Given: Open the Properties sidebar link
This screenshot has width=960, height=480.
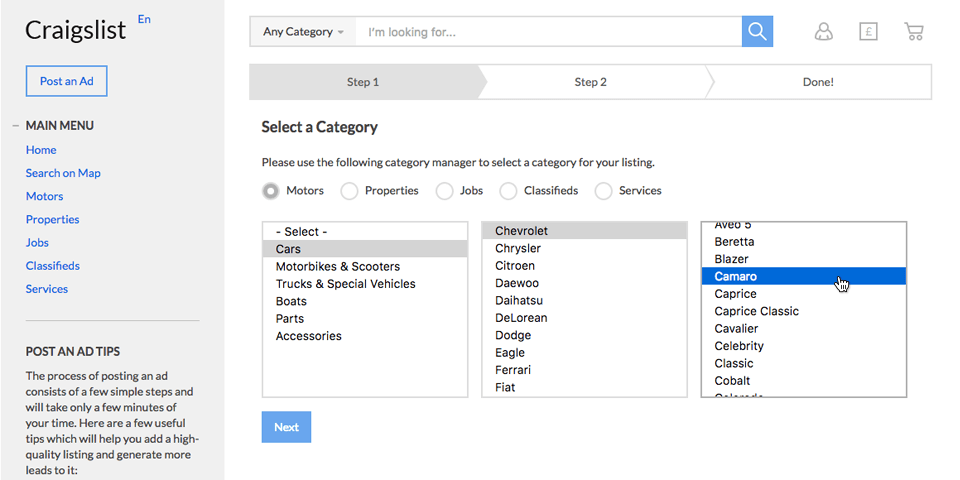Looking at the screenshot, I should pyautogui.click(x=53, y=219).
